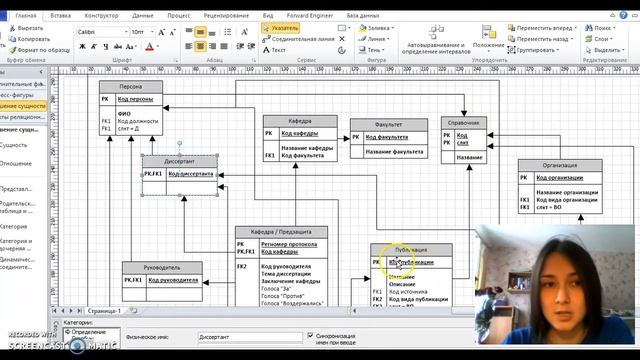
Task: Align text to bottom
Action: click(212, 32)
